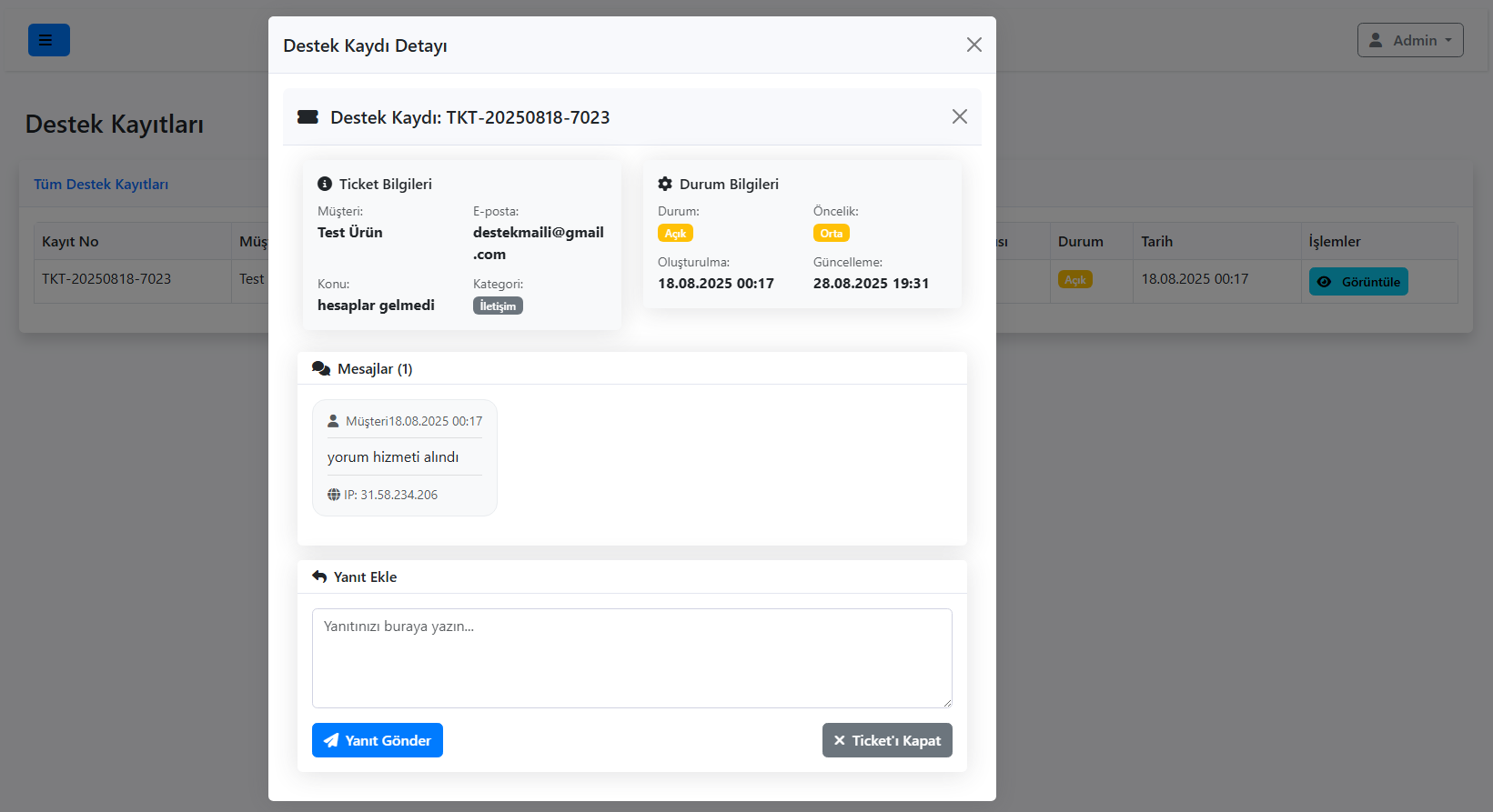Click the Orta priority badge
This screenshot has width=1493, height=812.
pyautogui.click(x=831, y=233)
